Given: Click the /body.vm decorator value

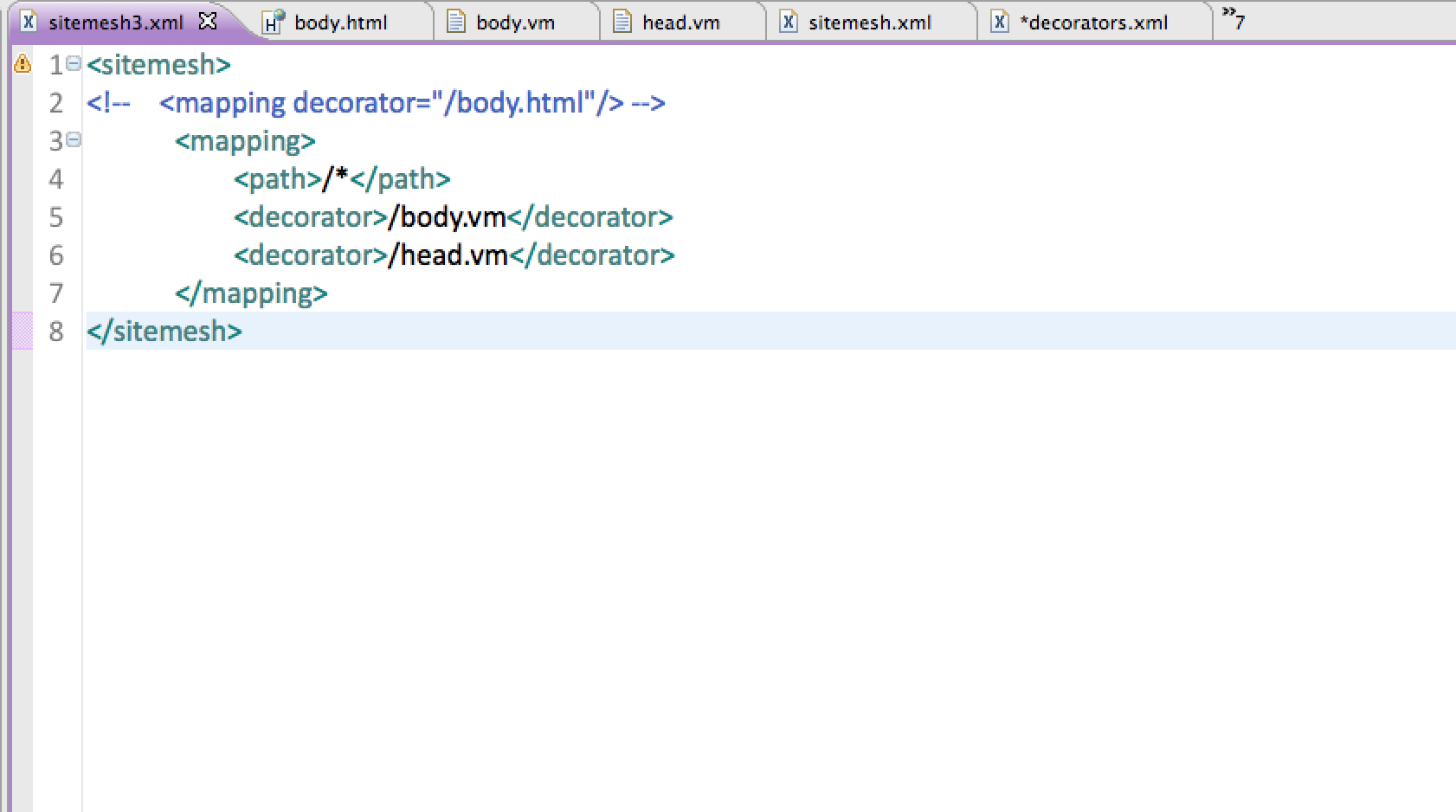Looking at the screenshot, I should pyautogui.click(x=448, y=217).
